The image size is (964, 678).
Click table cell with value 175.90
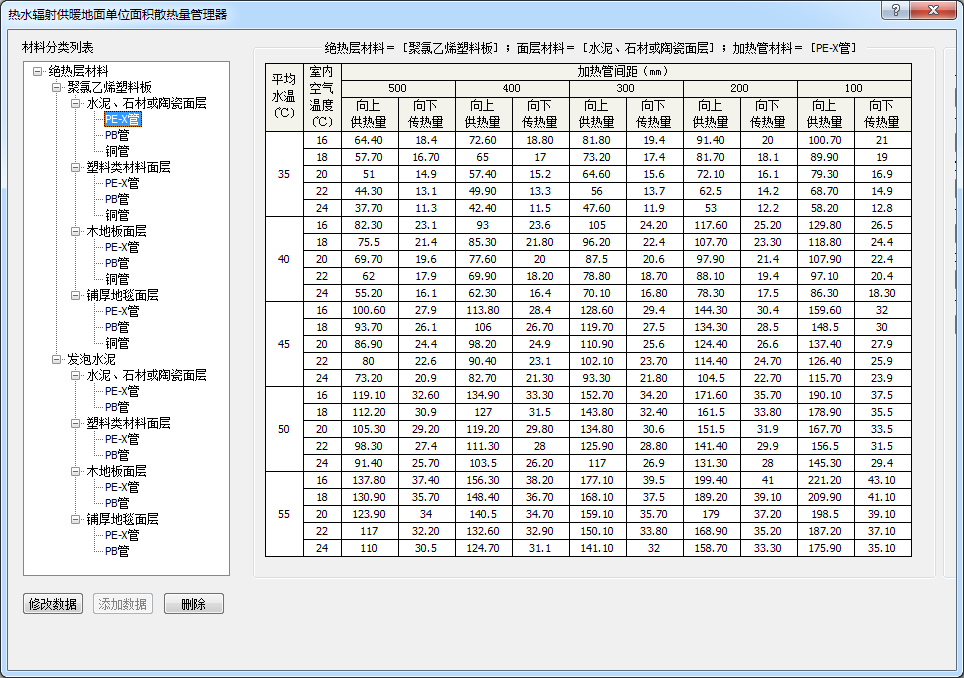pos(825,548)
